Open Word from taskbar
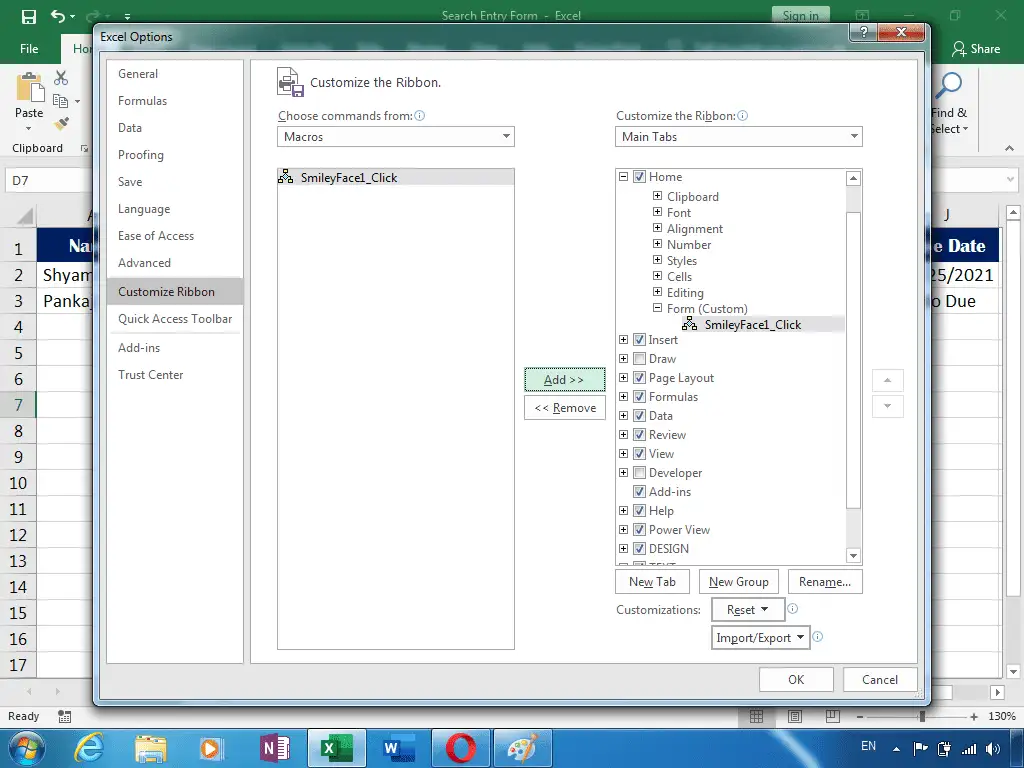Viewport: 1024px width, 768px height. 398,748
